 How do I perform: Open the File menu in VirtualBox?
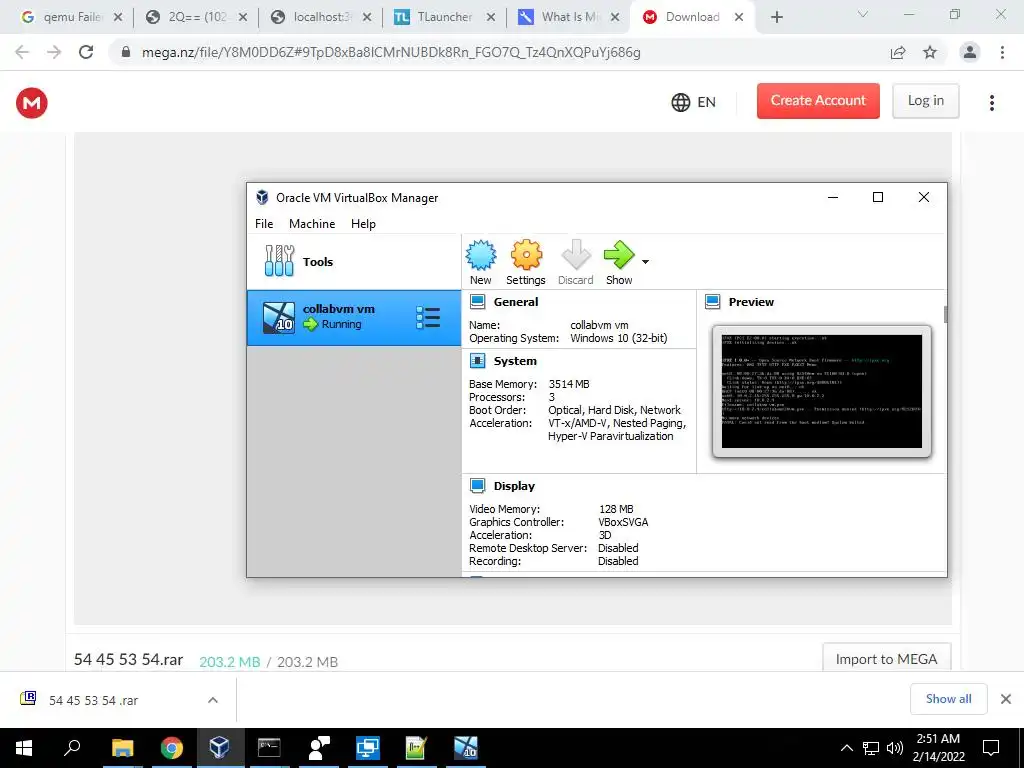tap(264, 223)
